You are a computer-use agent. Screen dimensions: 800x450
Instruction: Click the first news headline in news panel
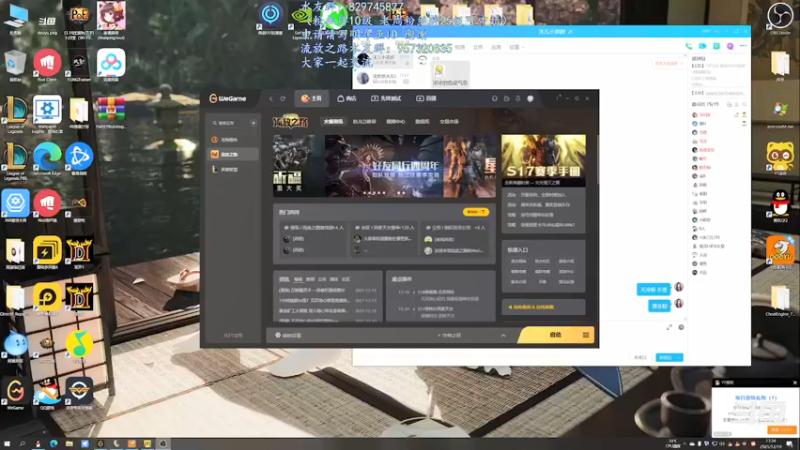tap(312, 290)
